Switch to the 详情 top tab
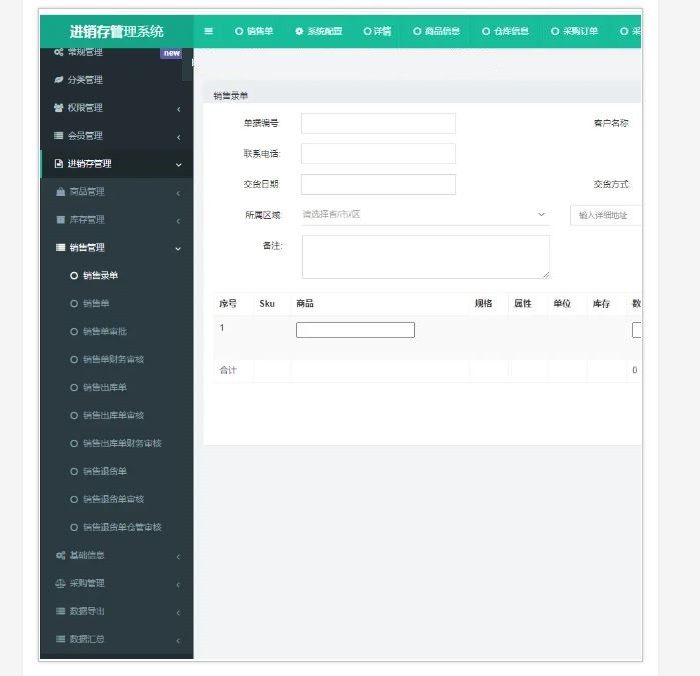Image resolution: width=700 pixels, height=676 pixels. click(x=377, y=31)
